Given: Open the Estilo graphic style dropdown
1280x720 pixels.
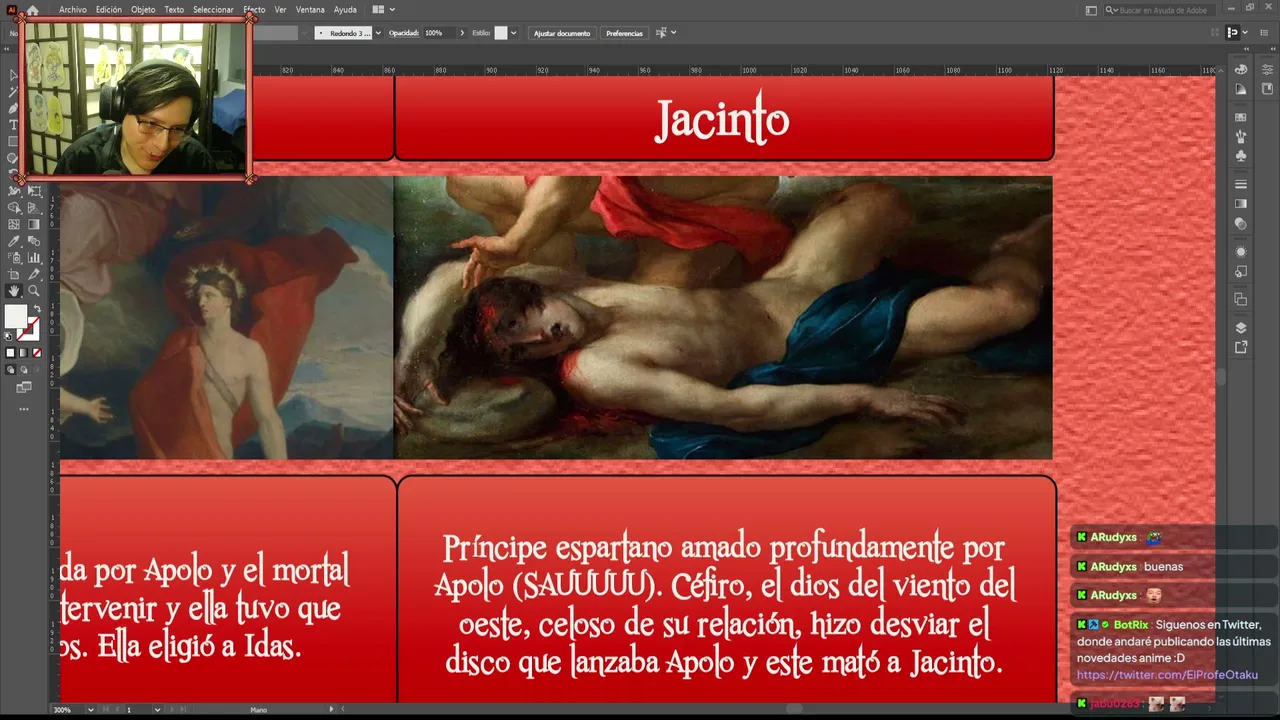Looking at the screenshot, I should [x=513, y=33].
